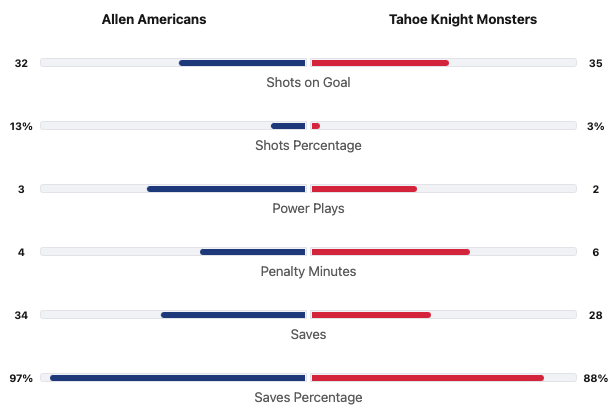
Task: Click the Shots Percentage label
Action: click(308, 145)
